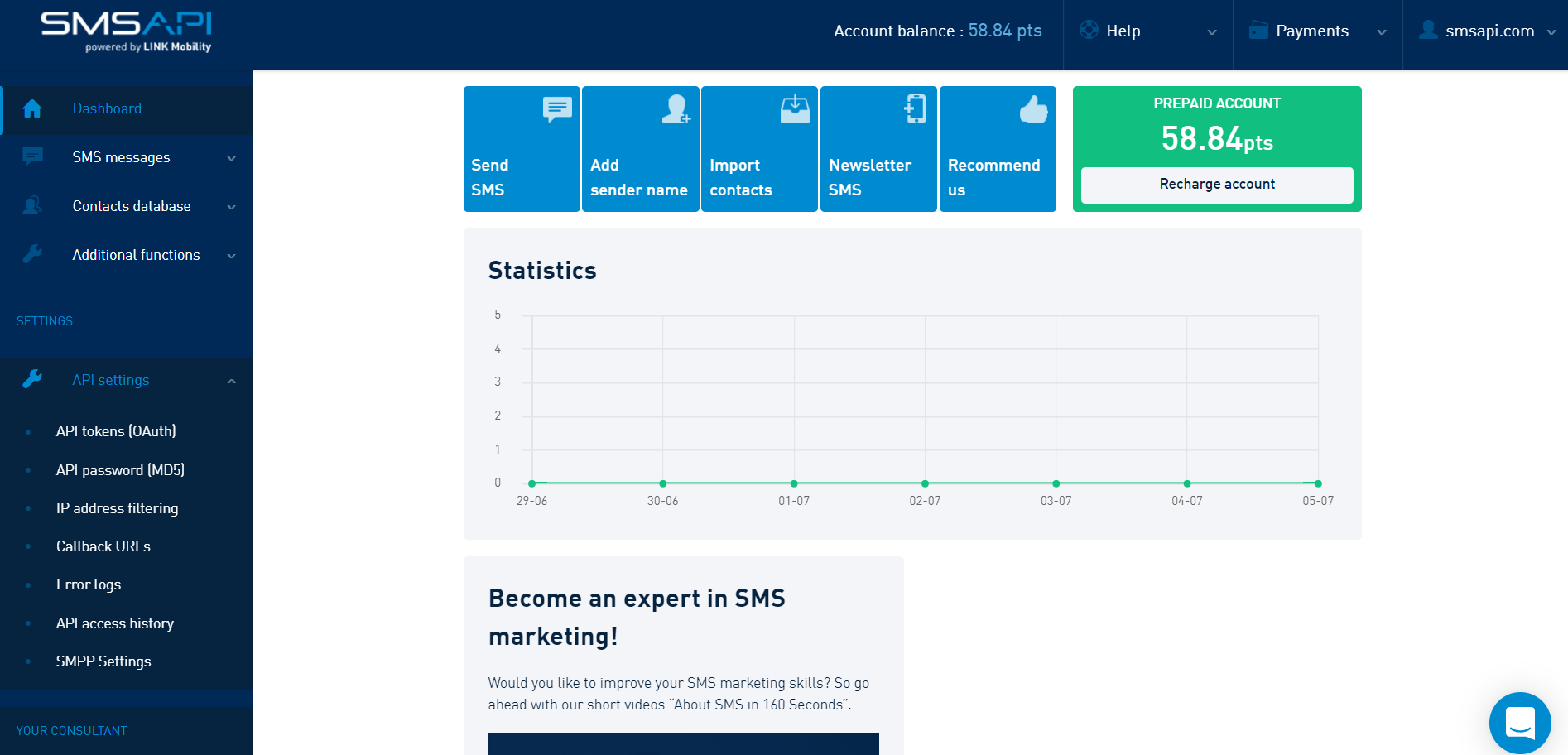Click the 02-07 data point on chart
Screen dimensions: 1568x755
click(925, 483)
